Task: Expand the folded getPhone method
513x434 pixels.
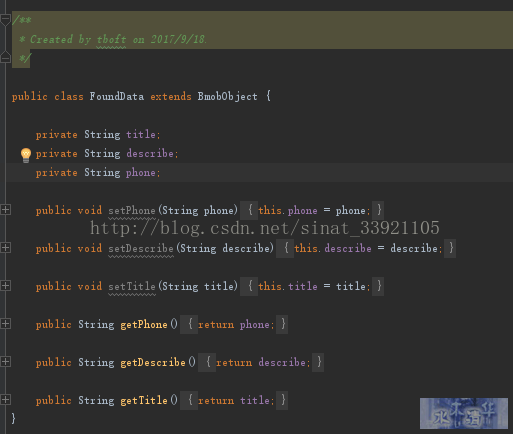Action: tap(5, 324)
